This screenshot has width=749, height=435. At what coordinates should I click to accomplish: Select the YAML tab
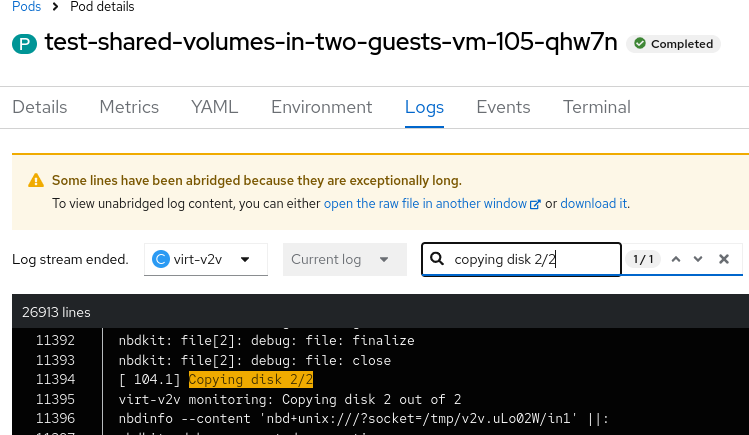click(x=214, y=107)
